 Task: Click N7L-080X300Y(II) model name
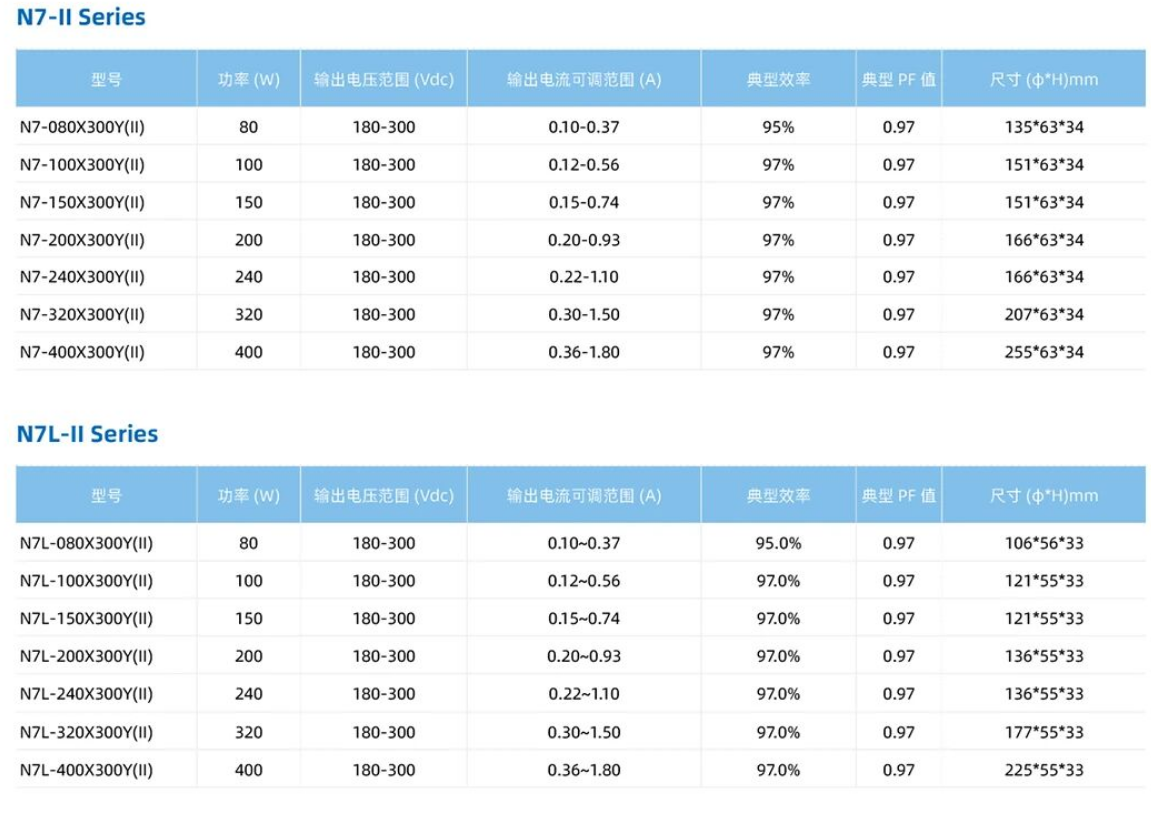click(87, 543)
